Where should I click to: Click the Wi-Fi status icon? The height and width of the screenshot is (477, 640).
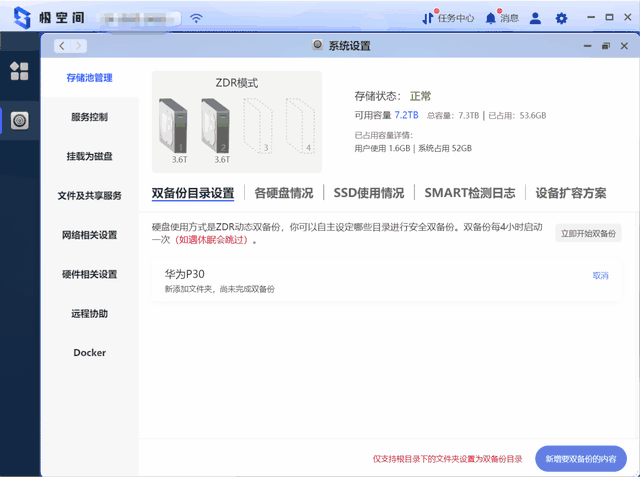(x=196, y=18)
